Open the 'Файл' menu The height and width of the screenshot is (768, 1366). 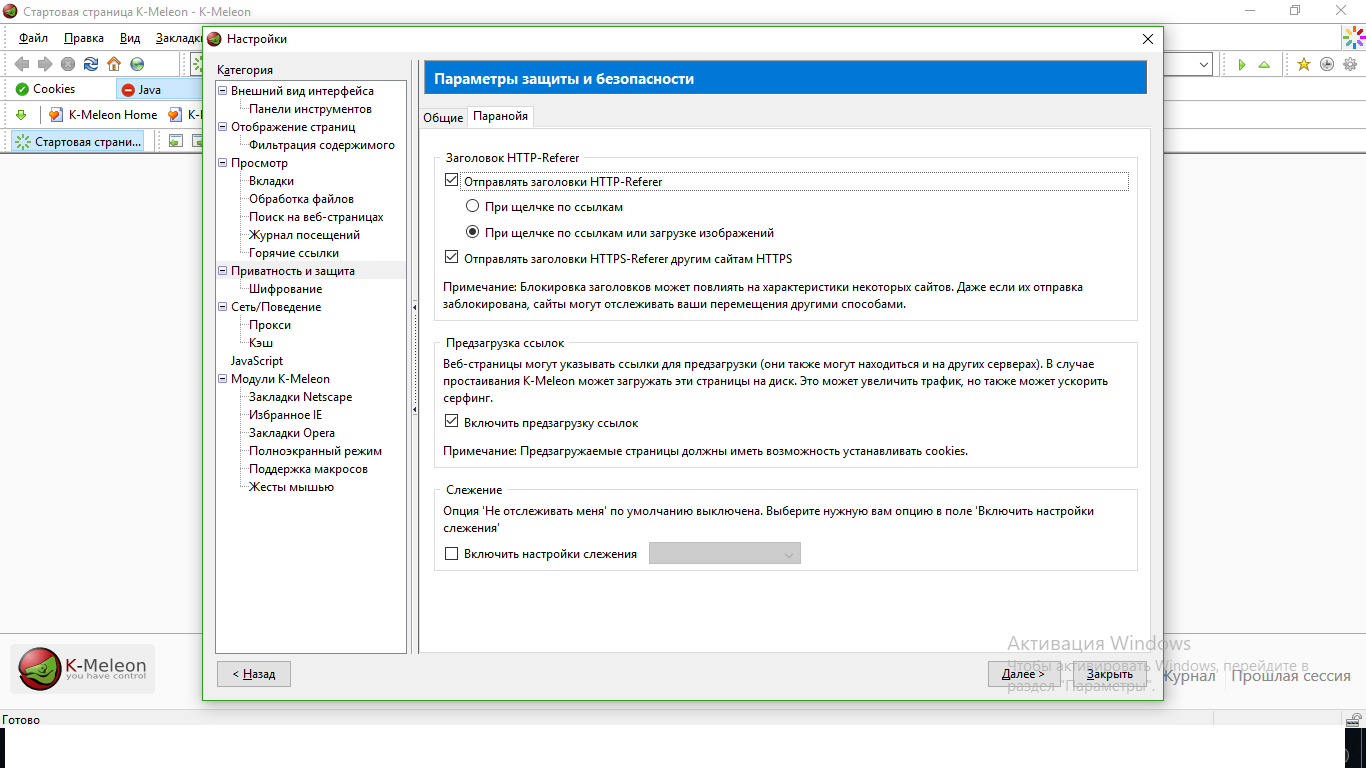click(x=33, y=38)
